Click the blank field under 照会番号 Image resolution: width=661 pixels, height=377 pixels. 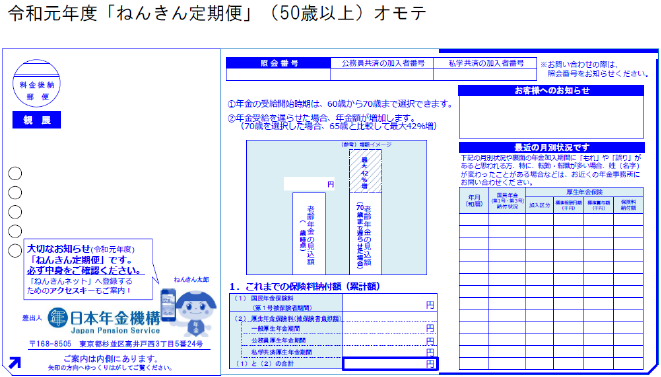pos(279,74)
